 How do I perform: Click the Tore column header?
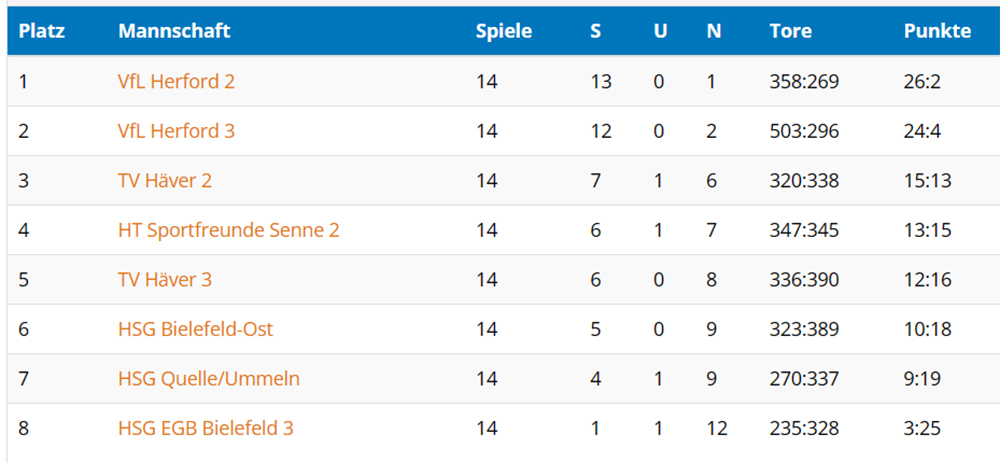791,31
